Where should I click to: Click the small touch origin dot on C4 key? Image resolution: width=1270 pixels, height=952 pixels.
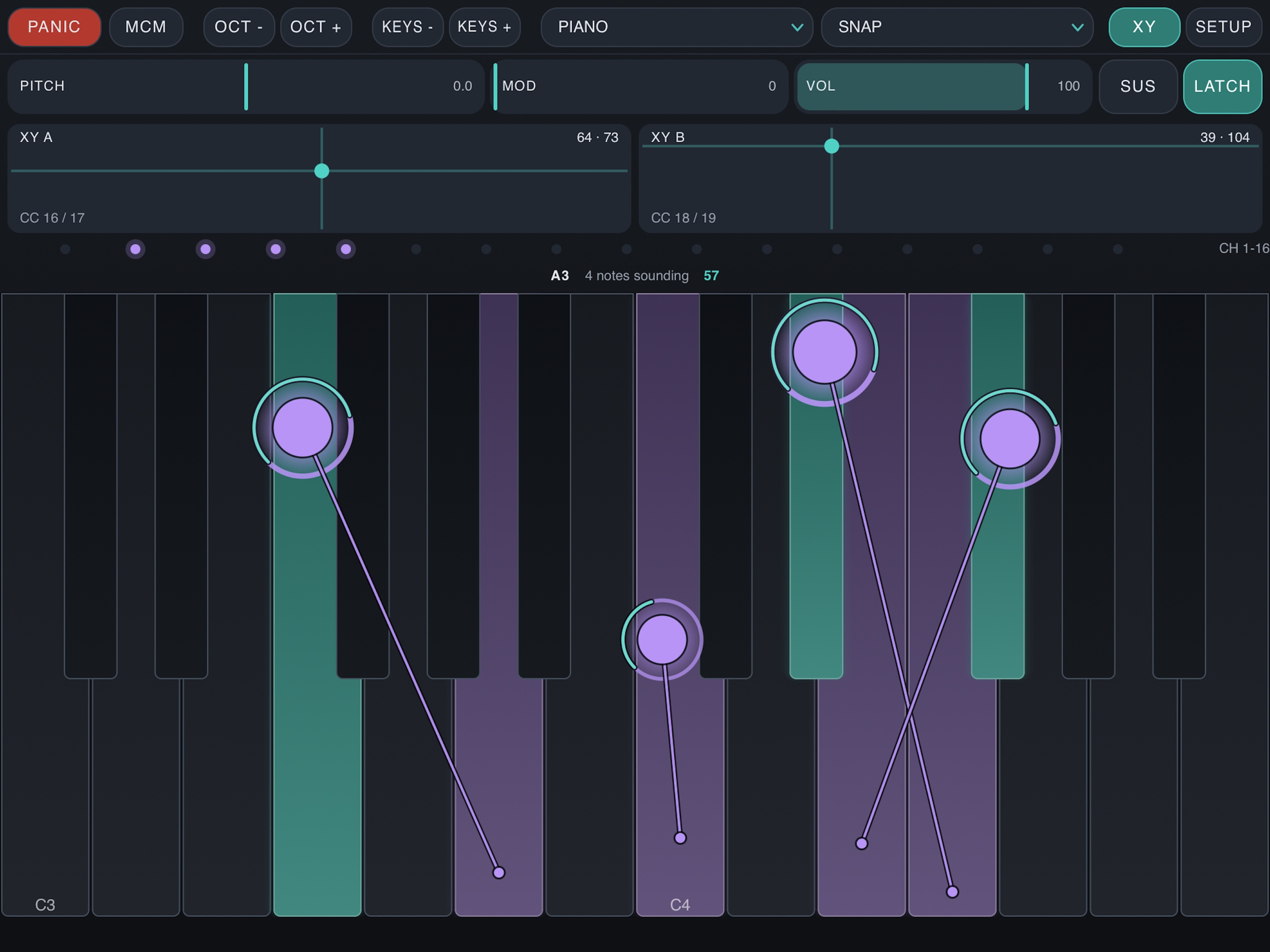680,839
